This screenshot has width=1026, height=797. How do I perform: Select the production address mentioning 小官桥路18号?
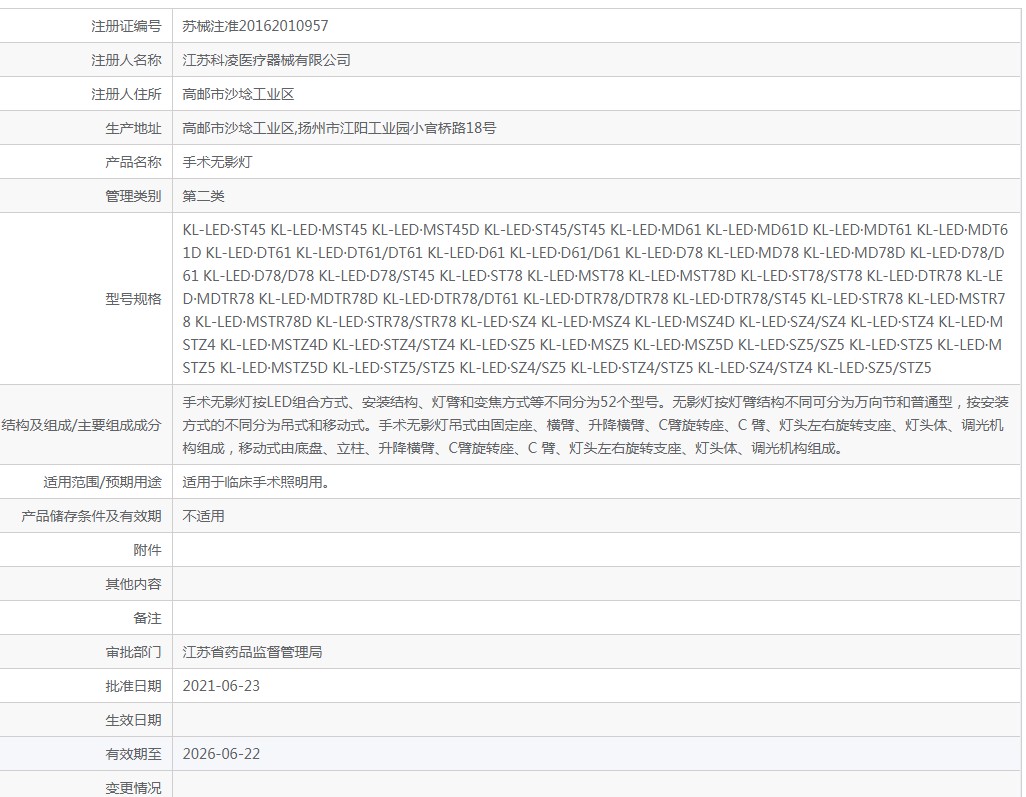[339, 128]
